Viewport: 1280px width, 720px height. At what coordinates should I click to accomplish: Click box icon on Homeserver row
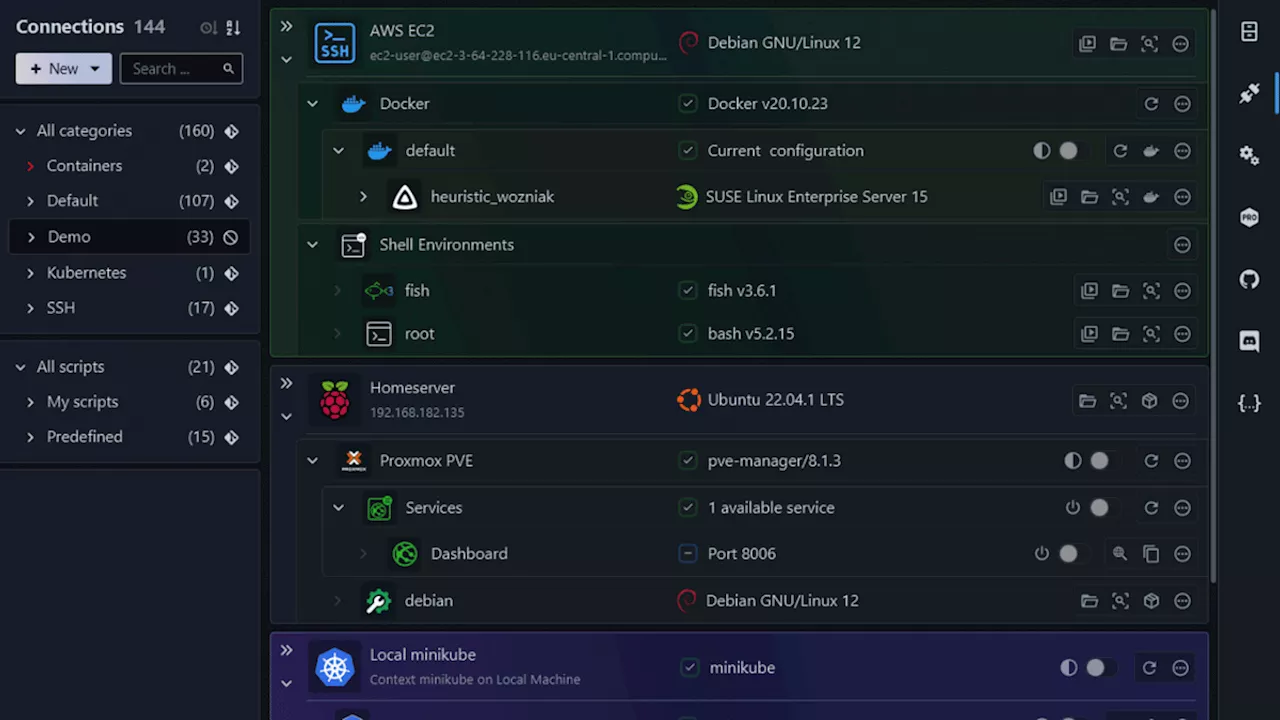[x=1149, y=401]
